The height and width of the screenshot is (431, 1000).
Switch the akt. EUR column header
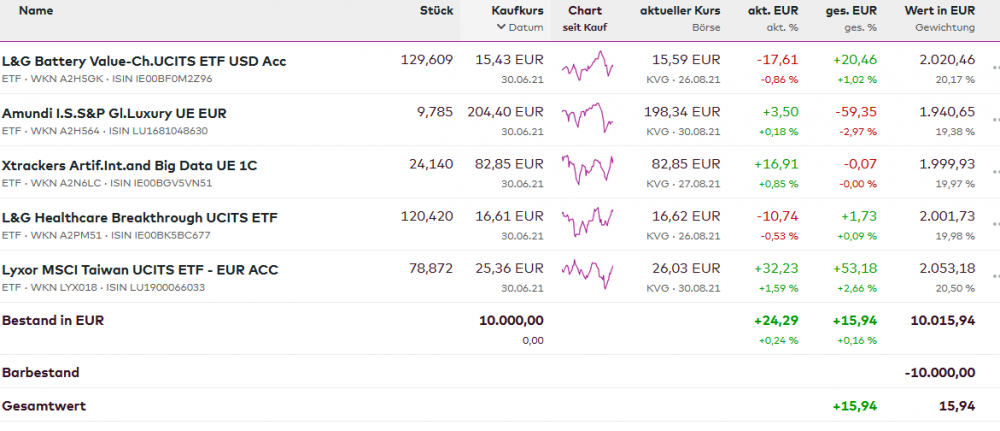point(773,10)
